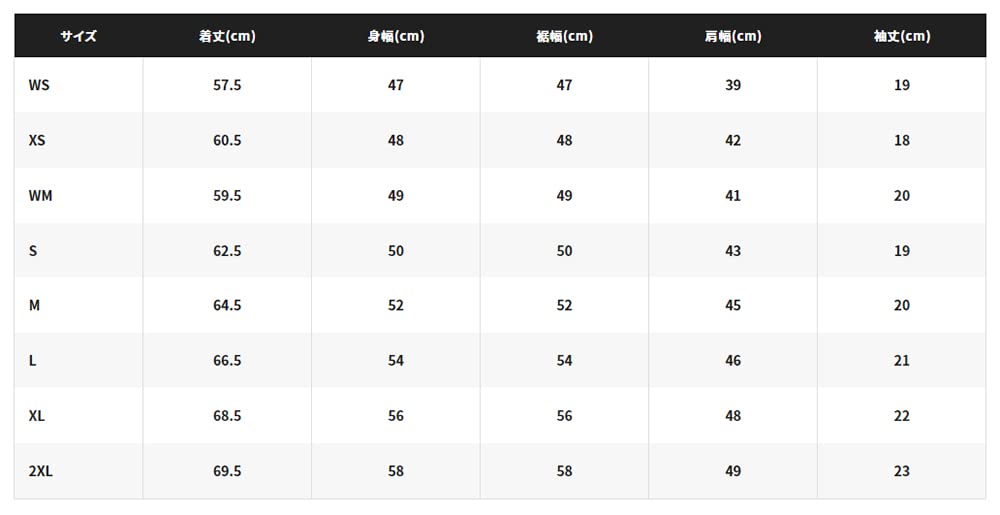This screenshot has height=515, width=1000.
Task: Click the 69.5 length value for 2XL
Action: (x=227, y=470)
